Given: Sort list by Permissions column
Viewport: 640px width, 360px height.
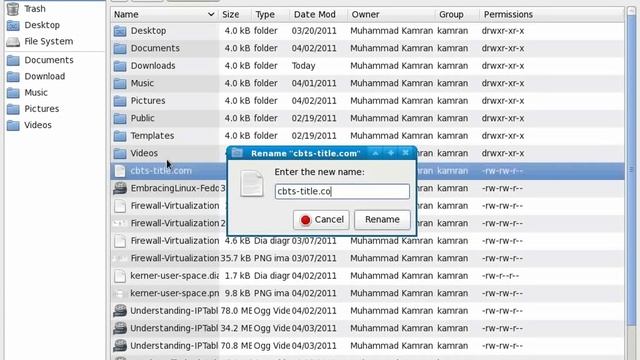Looking at the screenshot, I should click(x=551, y=14).
